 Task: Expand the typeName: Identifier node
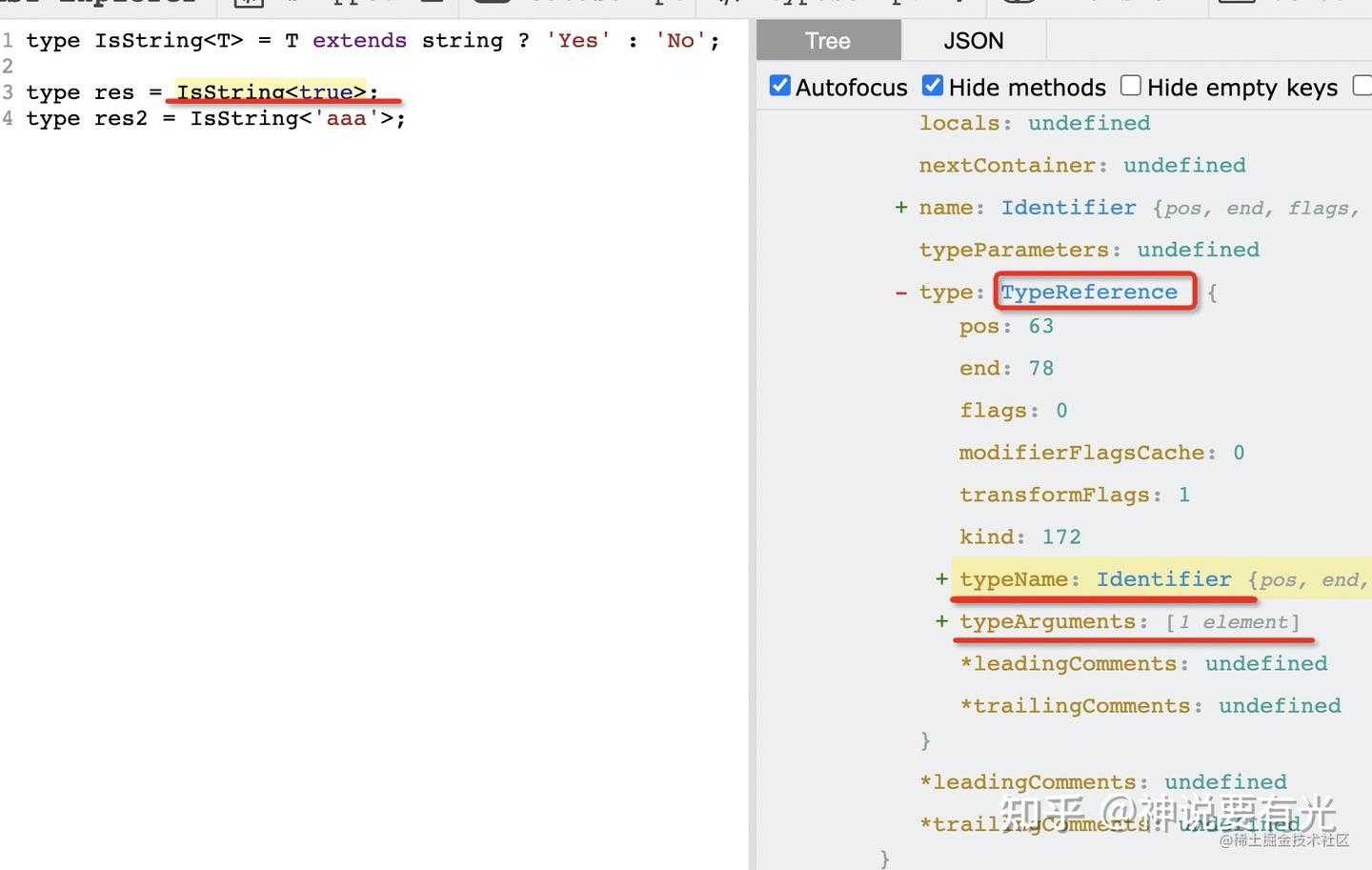[x=941, y=579]
